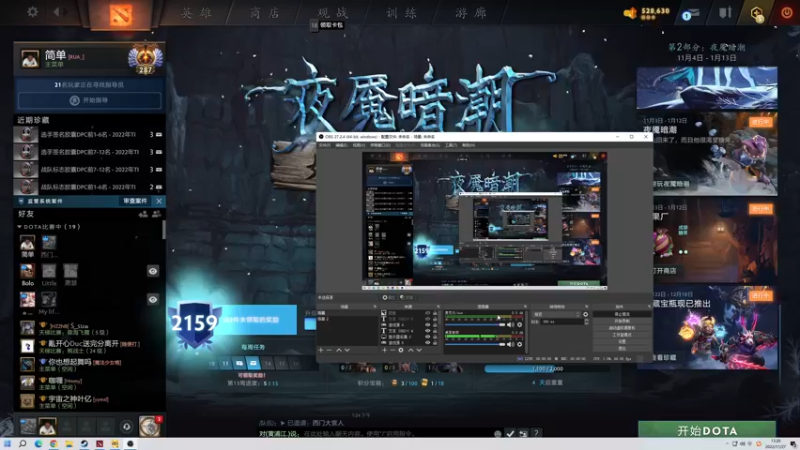The width and height of the screenshot is (800, 450).
Task: Click OBS start recording button
Action: pyautogui.click(x=622, y=321)
